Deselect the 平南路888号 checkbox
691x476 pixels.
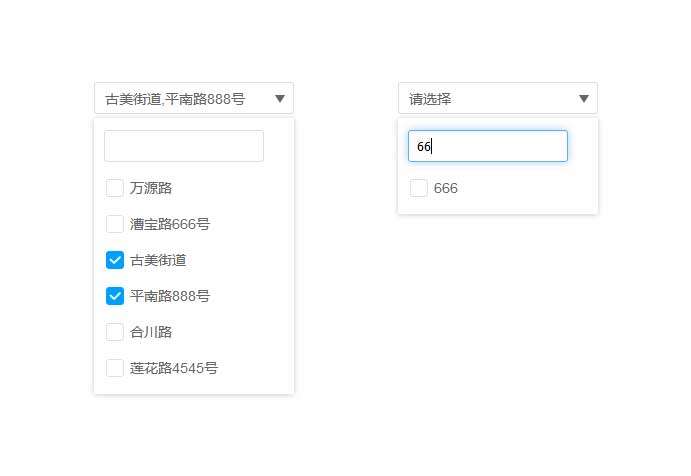click(x=115, y=296)
